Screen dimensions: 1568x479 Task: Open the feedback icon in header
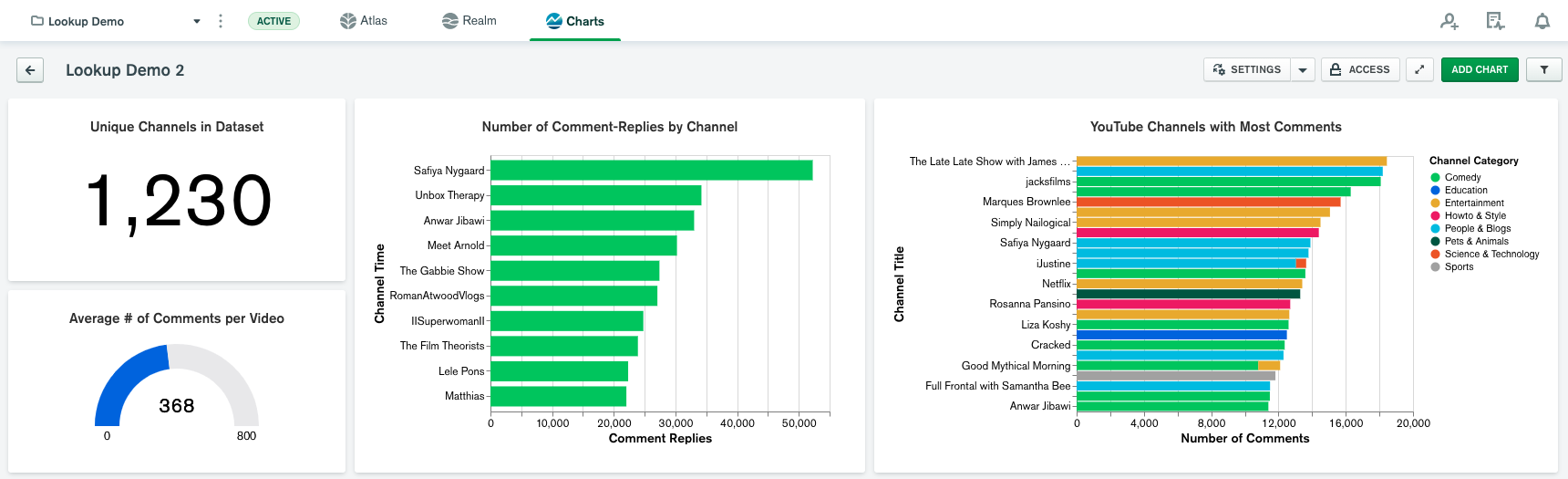[1495, 21]
